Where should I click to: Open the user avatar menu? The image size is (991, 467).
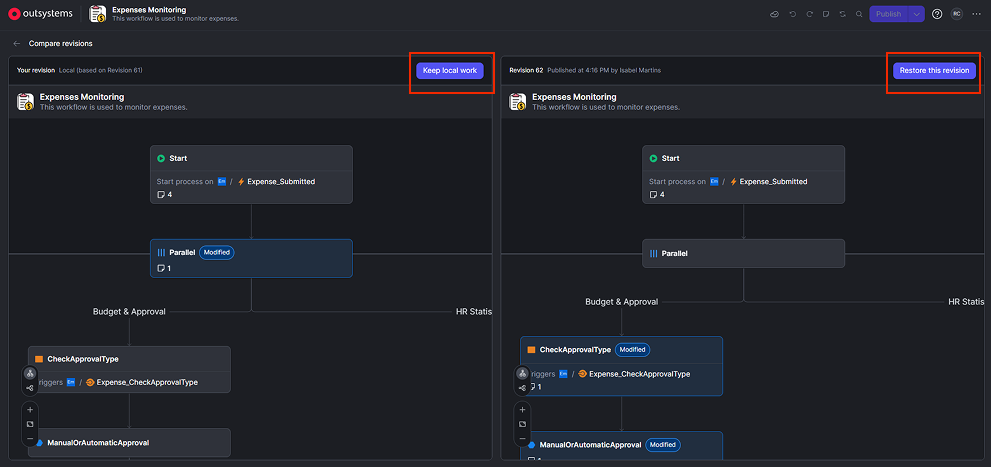(957, 14)
